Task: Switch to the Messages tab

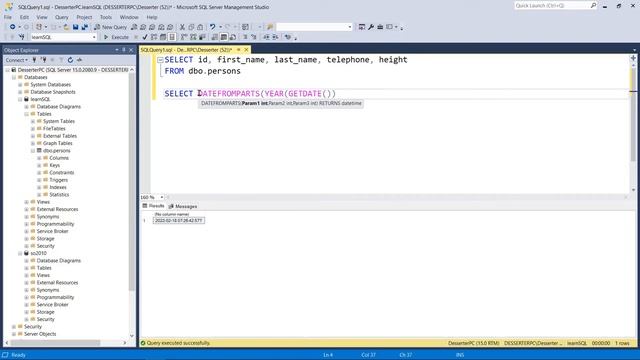Action: tap(183, 207)
